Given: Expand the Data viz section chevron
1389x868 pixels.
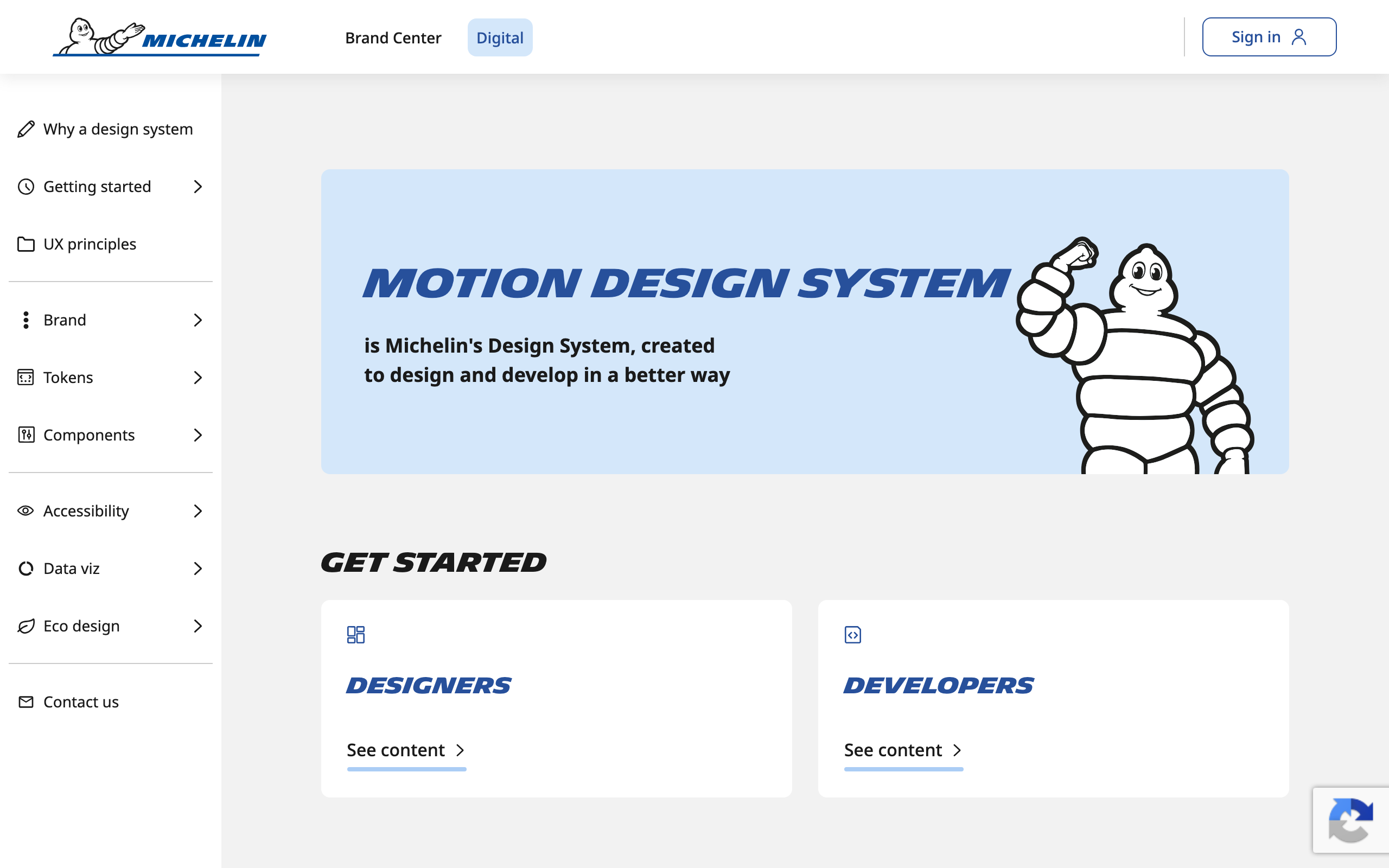Looking at the screenshot, I should coord(198,569).
